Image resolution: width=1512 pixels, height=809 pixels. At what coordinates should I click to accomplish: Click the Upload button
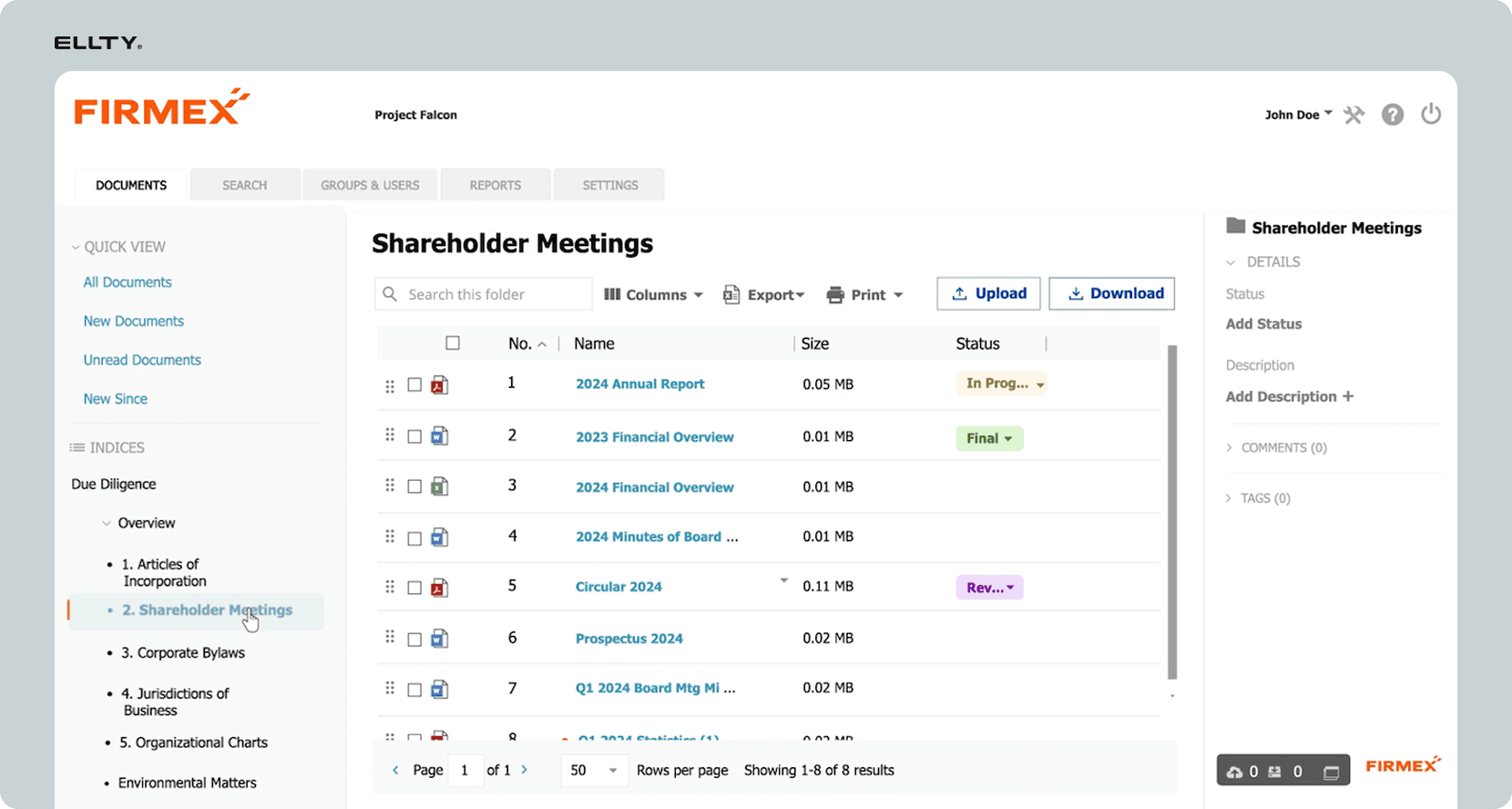pyautogui.click(x=988, y=293)
